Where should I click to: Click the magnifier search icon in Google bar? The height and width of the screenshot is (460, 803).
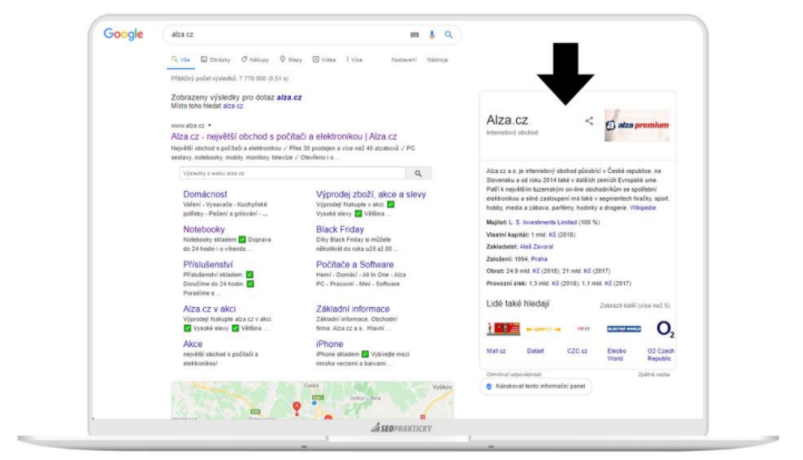(448, 34)
